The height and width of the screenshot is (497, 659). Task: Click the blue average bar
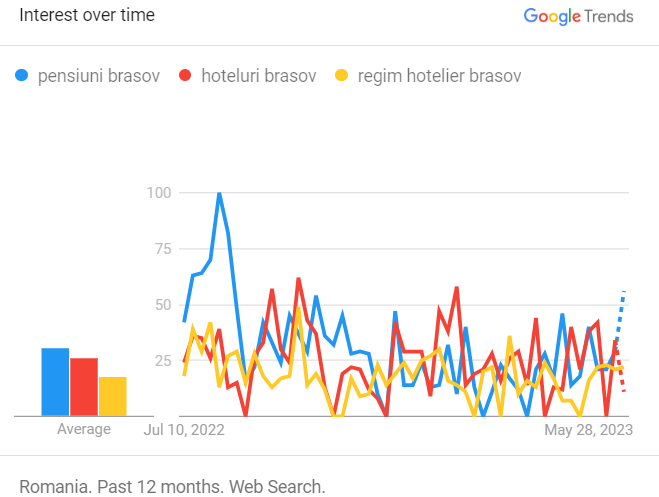[55, 381]
